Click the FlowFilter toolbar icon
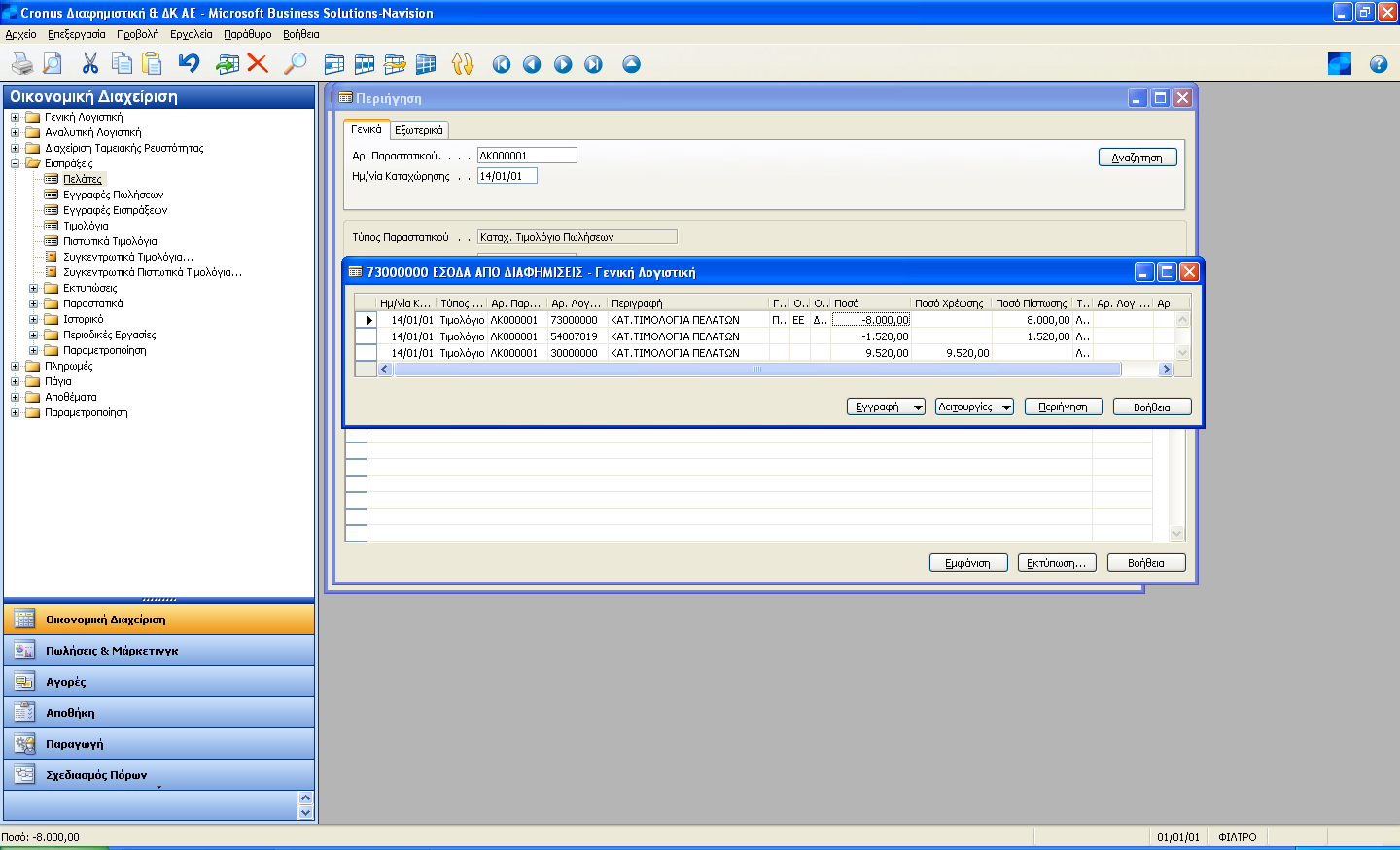The image size is (1400, 850). (395, 64)
